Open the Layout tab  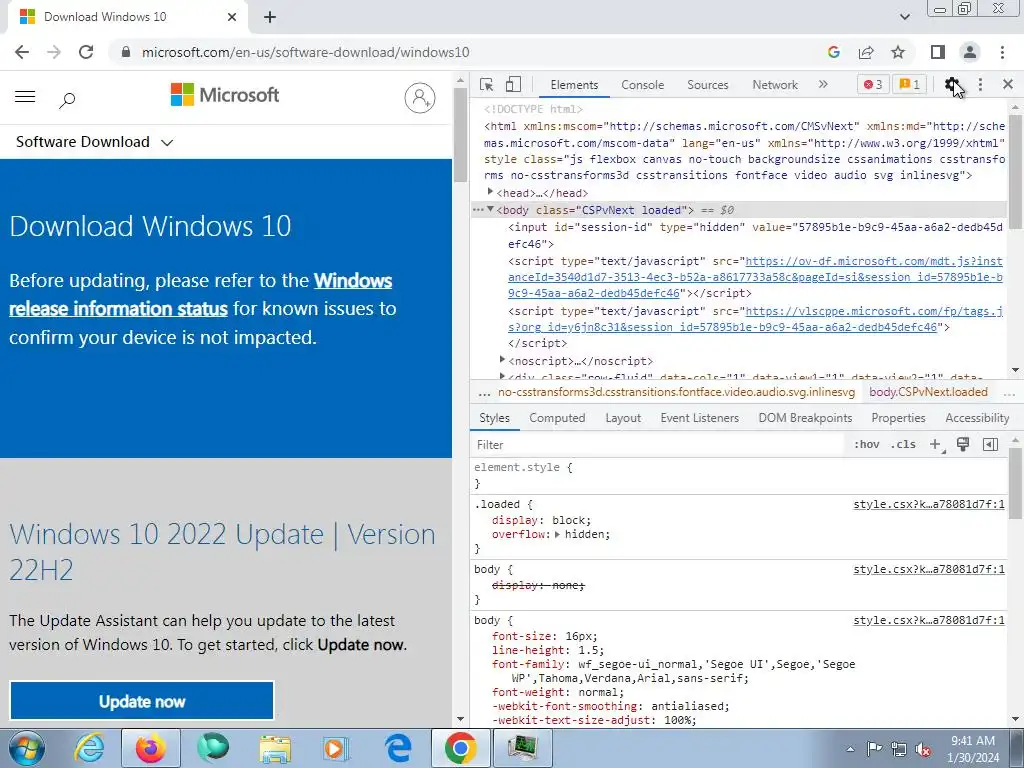click(623, 418)
